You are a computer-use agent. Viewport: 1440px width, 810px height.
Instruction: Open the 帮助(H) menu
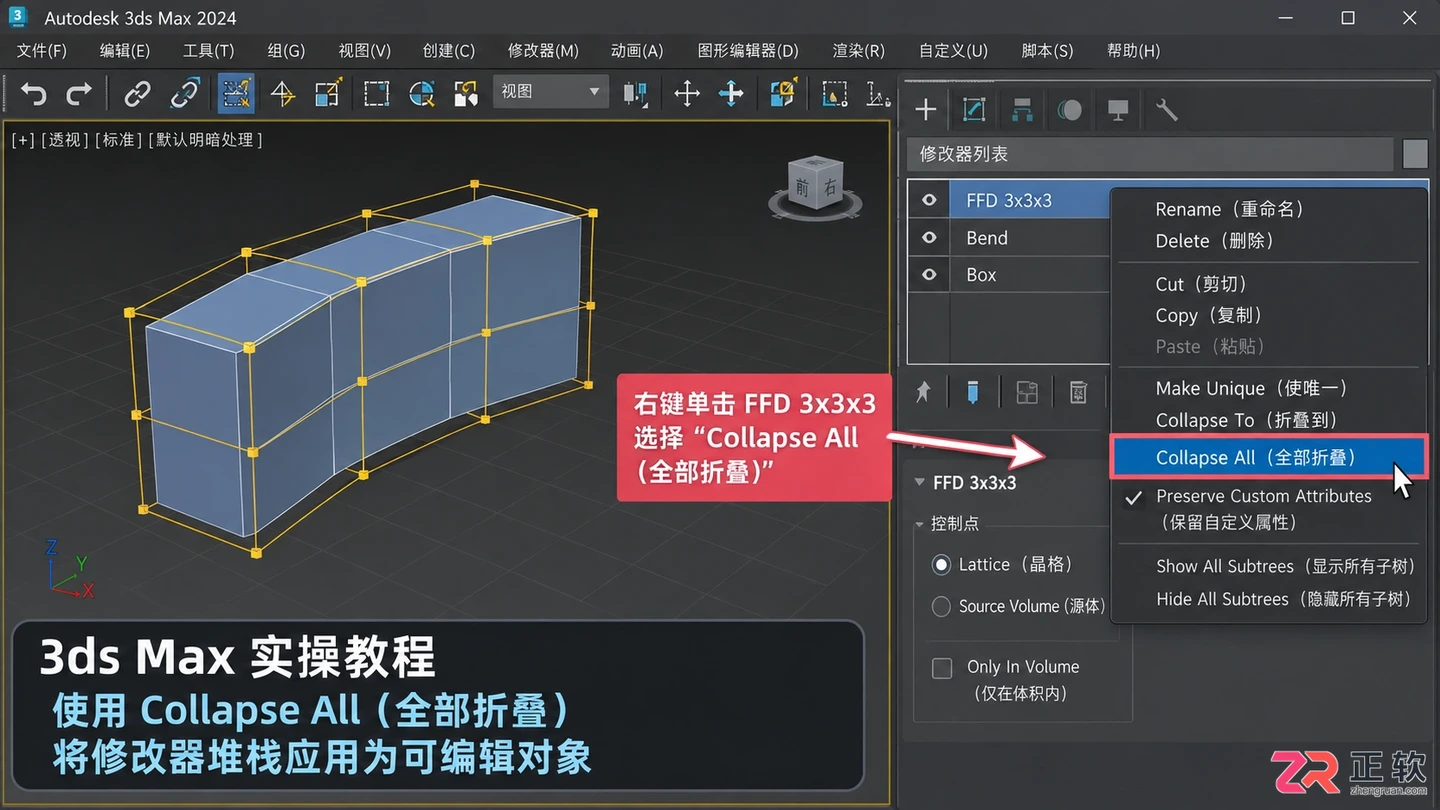point(1133,50)
